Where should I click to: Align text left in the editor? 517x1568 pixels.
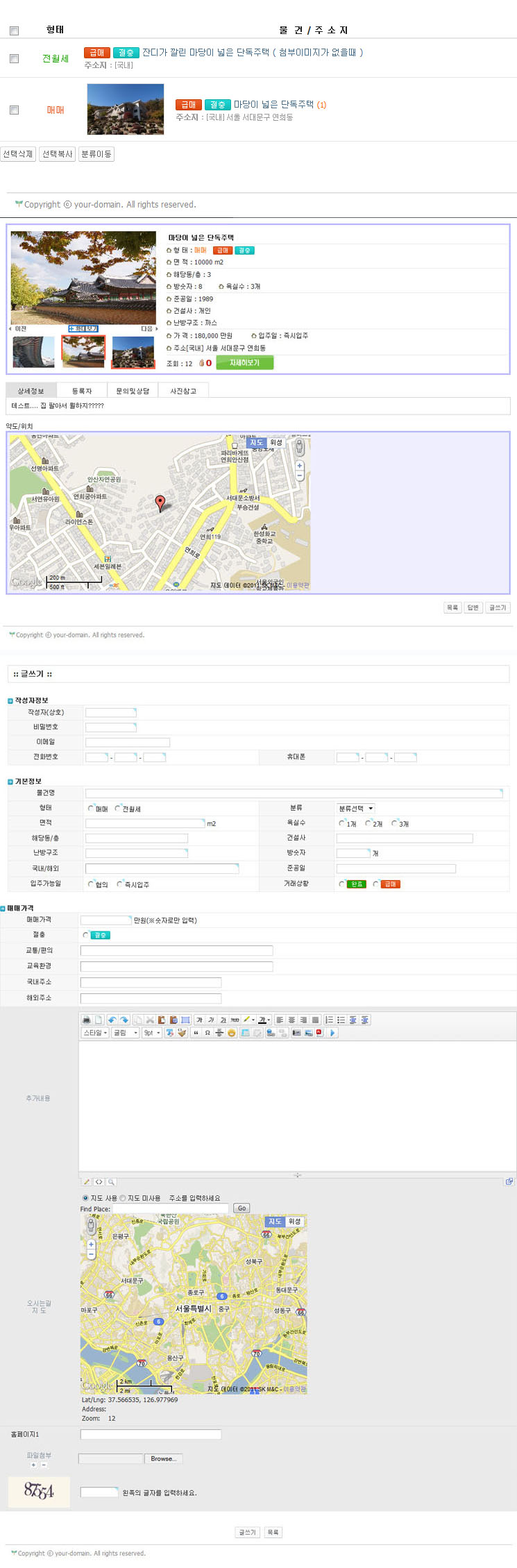pos(280,1020)
